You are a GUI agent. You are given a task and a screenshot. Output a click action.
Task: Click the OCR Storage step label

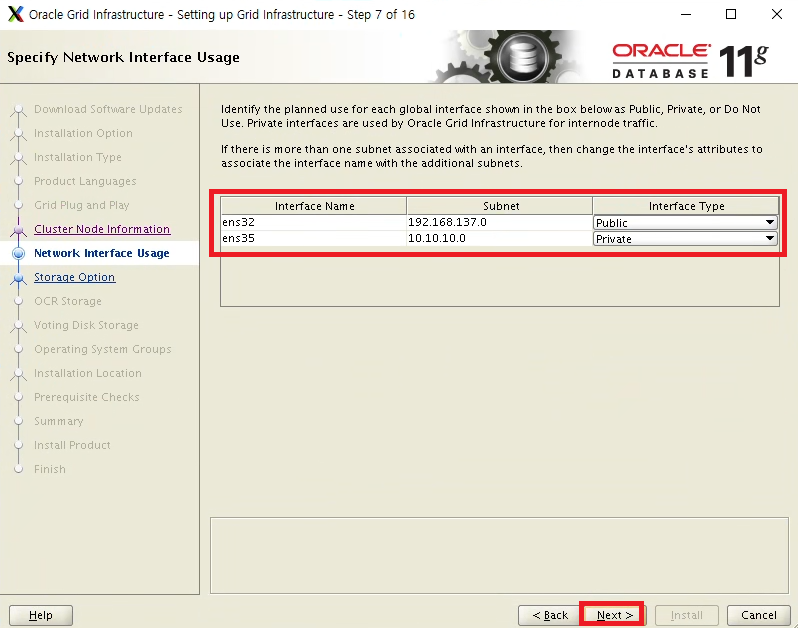(68, 301)
